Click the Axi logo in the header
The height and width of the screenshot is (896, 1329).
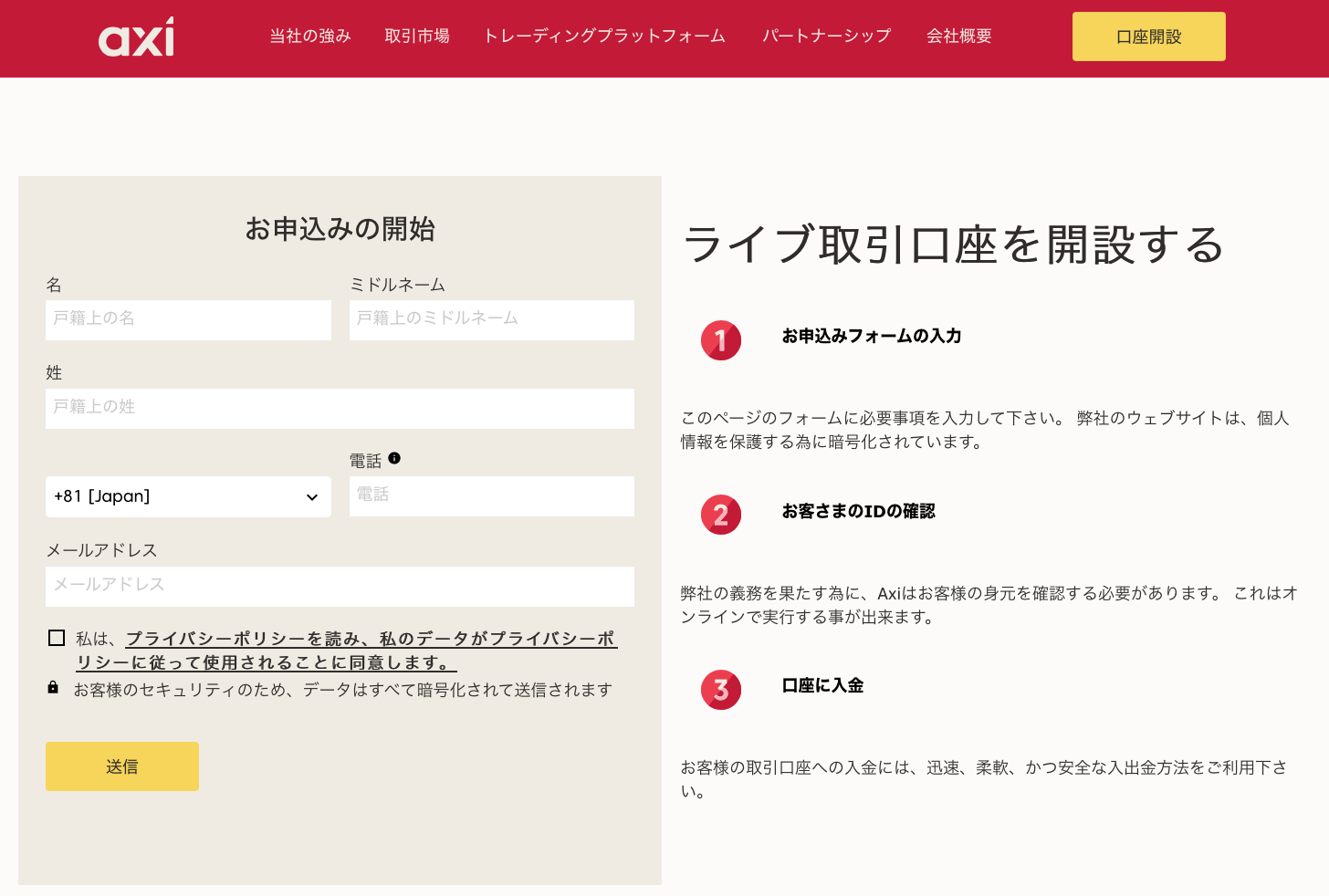[136, 37]
